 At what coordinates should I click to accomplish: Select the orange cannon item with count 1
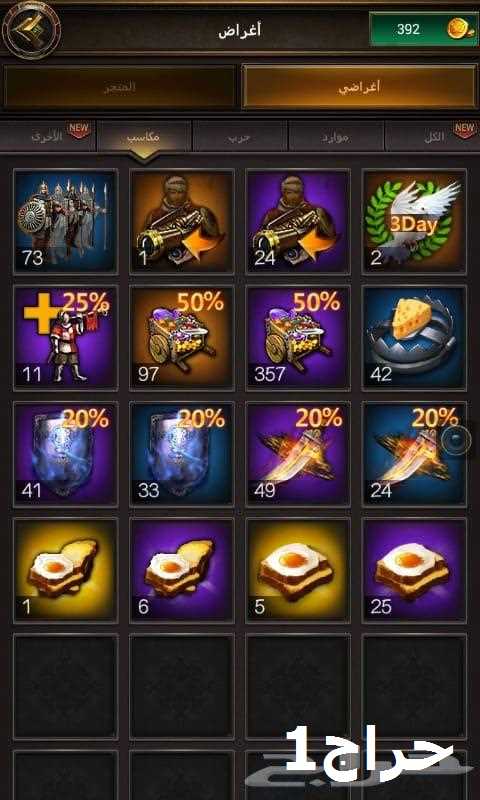click(182, 222)
